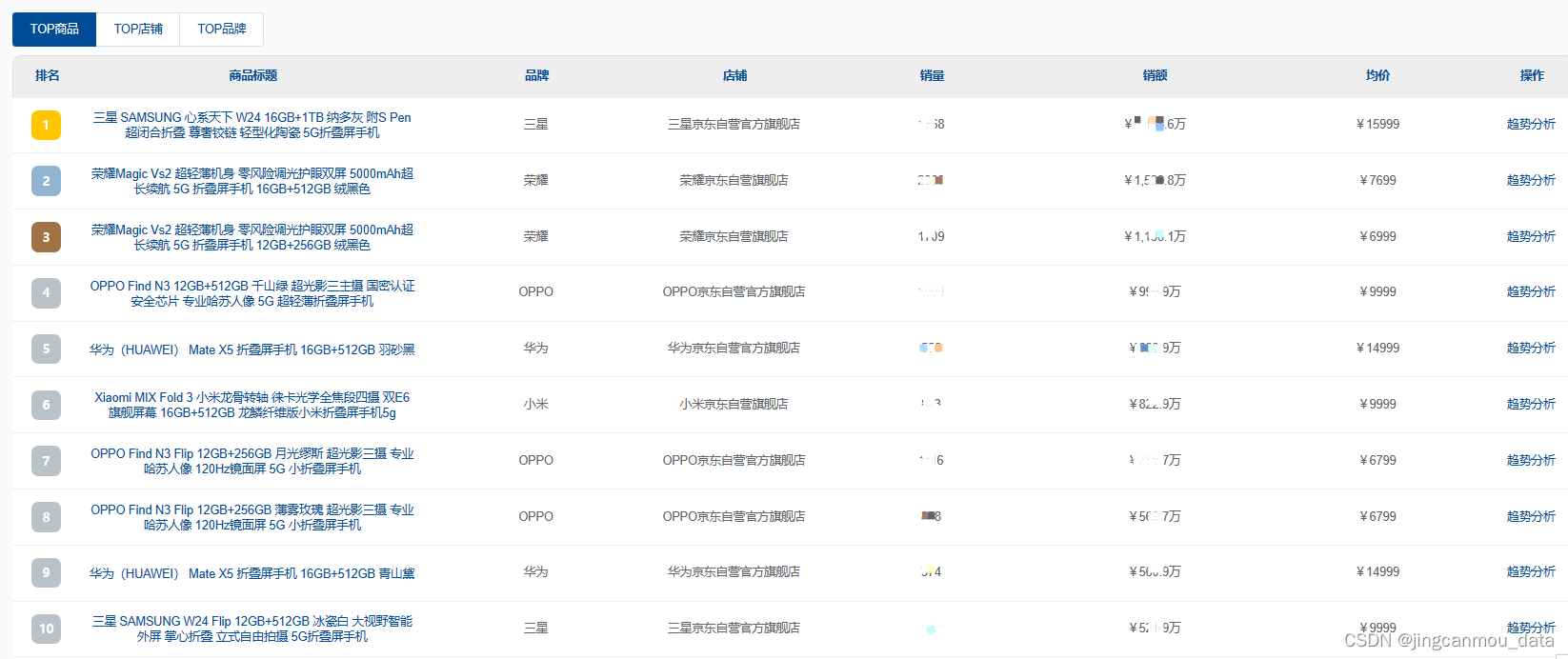Click the 小米京东自营旗舰店 store cell
The width and height of the screenshot is (1568, 659).
point(734,404)
